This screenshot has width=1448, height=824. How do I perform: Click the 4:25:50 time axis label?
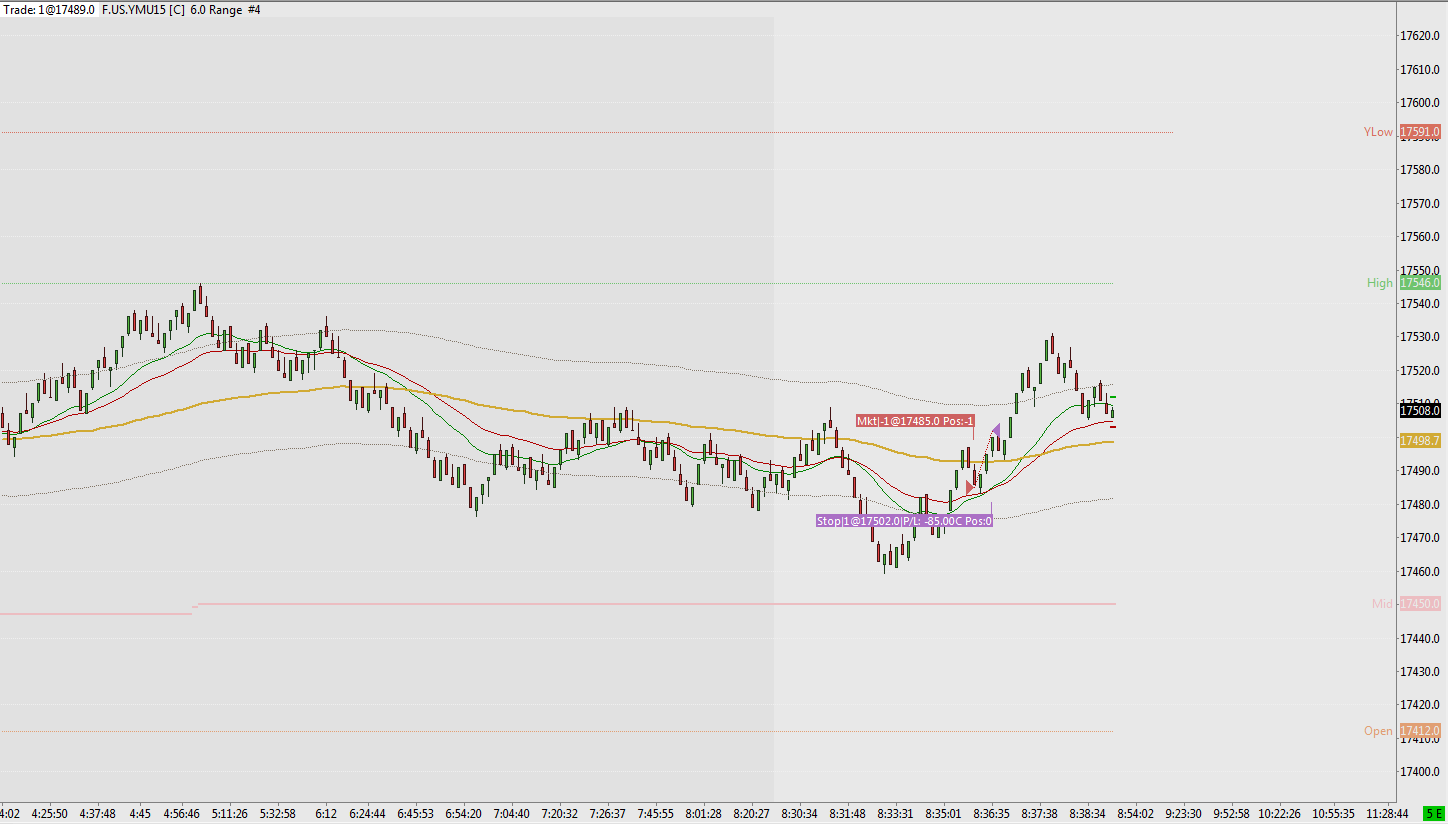point(48,814)
